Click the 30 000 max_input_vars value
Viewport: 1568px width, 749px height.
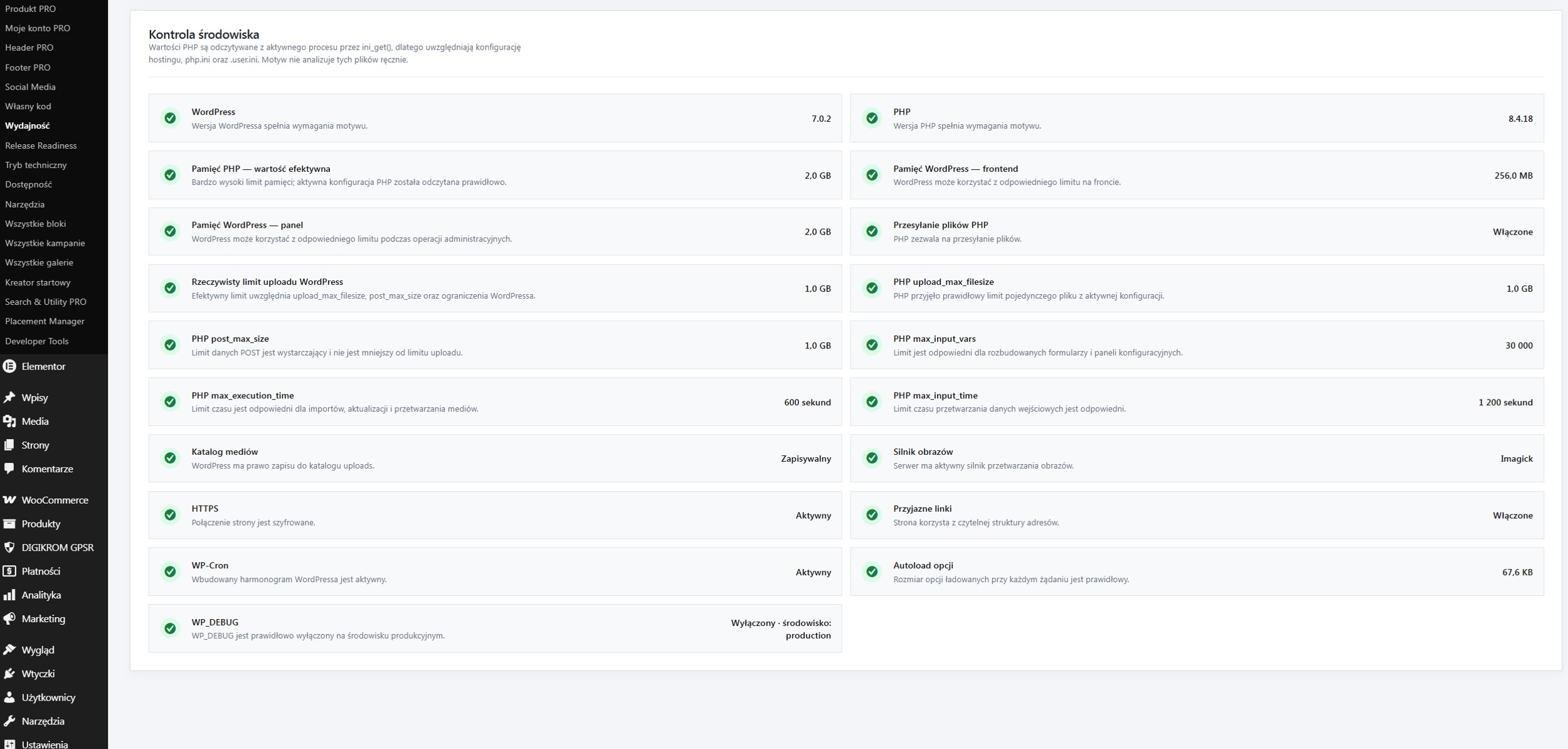[1518, 346]
